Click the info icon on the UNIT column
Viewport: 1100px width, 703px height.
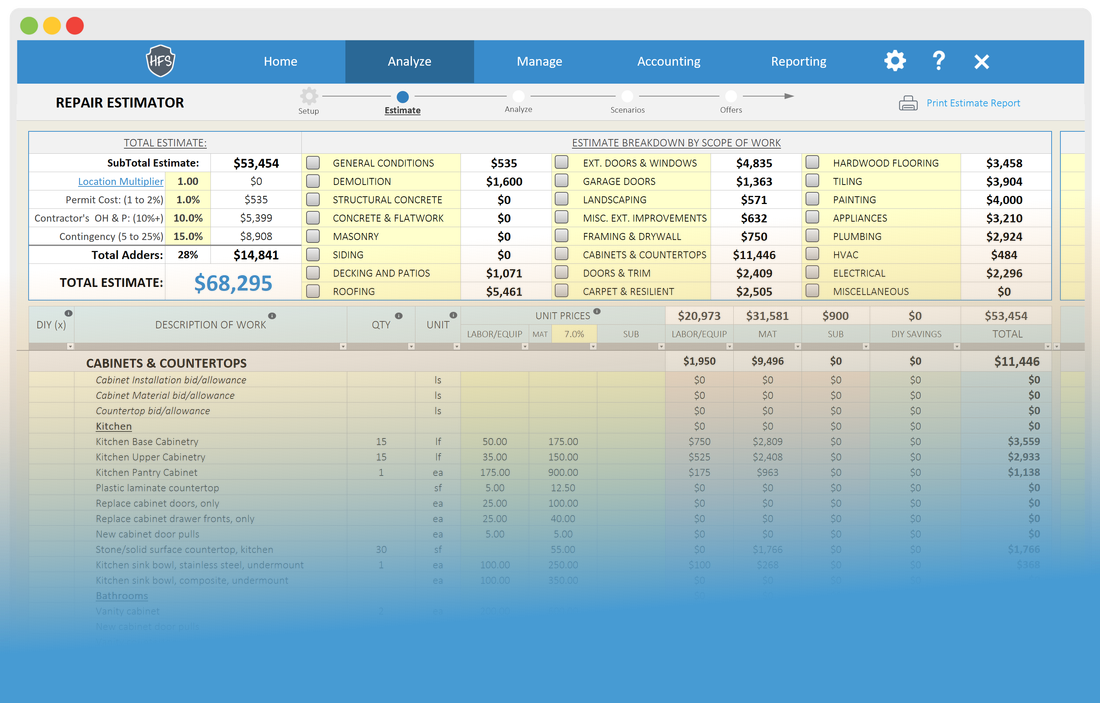click(x=454, y=313)
